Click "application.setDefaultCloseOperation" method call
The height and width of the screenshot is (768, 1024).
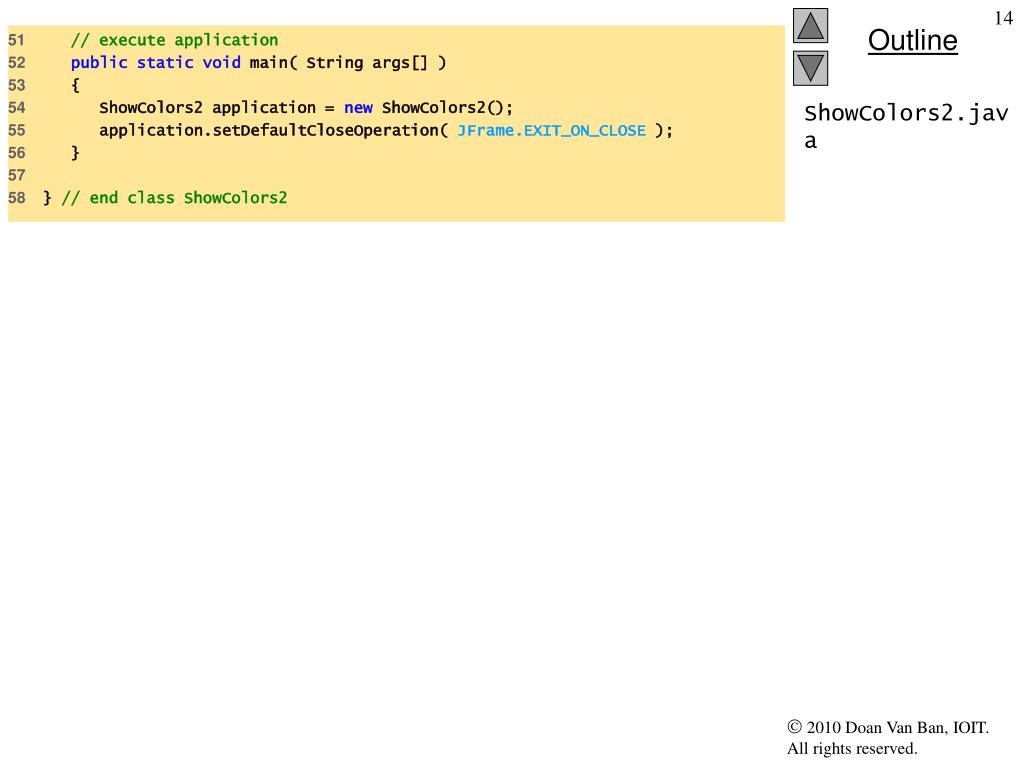click(268, 131)
